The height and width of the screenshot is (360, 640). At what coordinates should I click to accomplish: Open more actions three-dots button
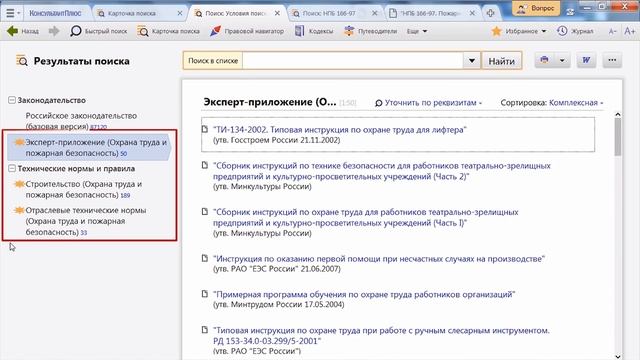point(612,60)
